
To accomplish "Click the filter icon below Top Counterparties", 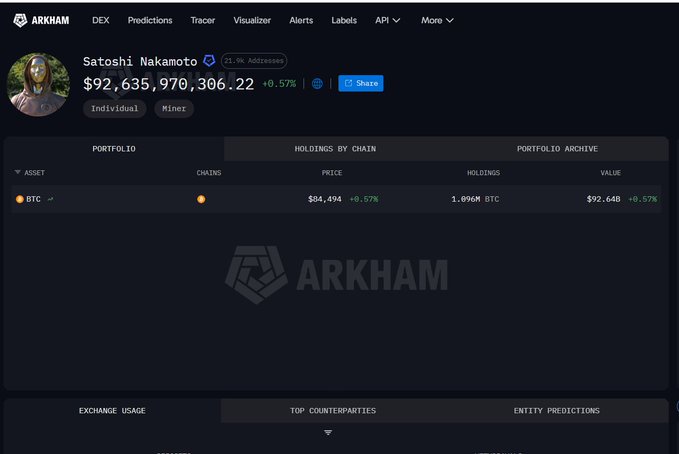I will tap(328, 433).
